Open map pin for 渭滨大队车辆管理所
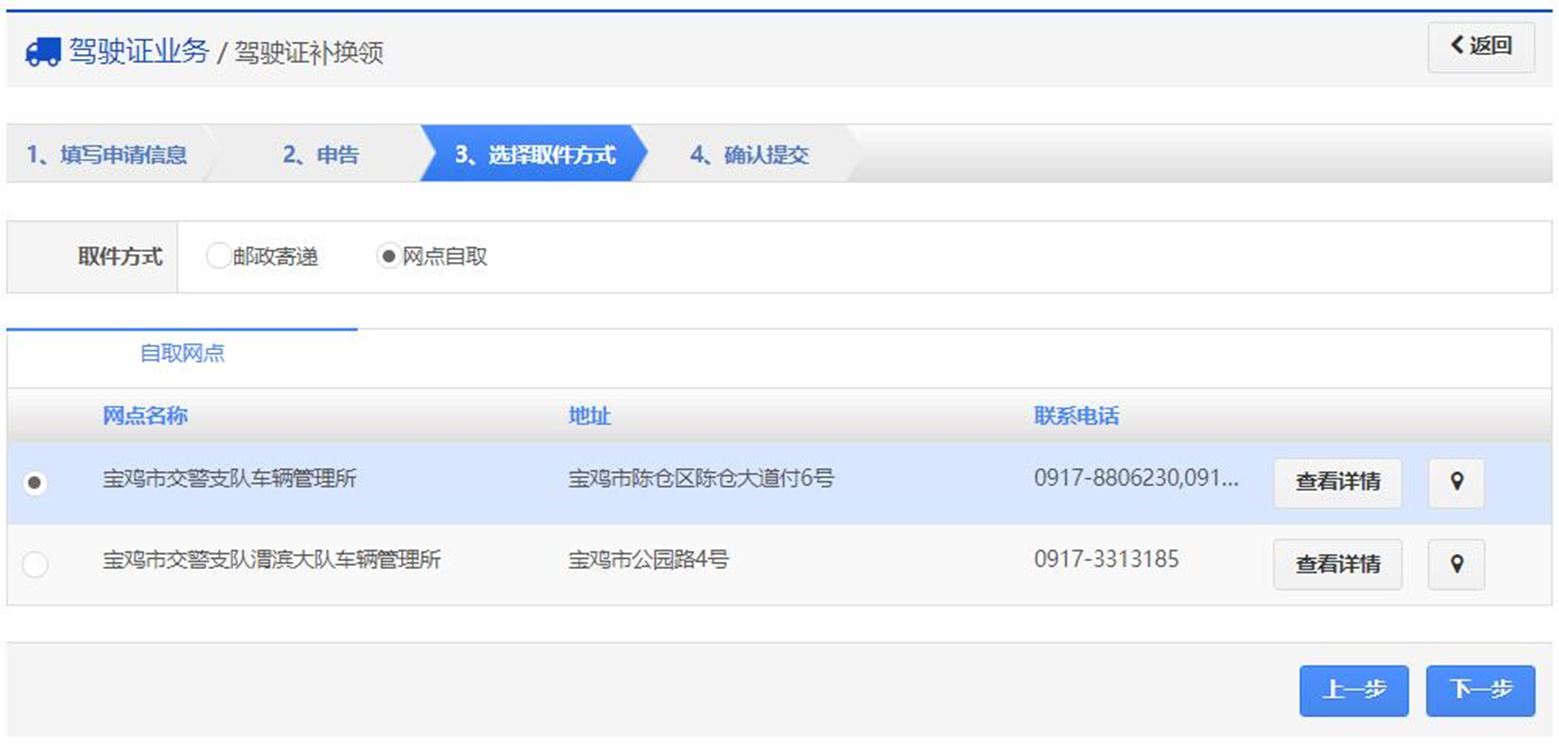The image size is (1559, 745). (x=1456, y=564)
